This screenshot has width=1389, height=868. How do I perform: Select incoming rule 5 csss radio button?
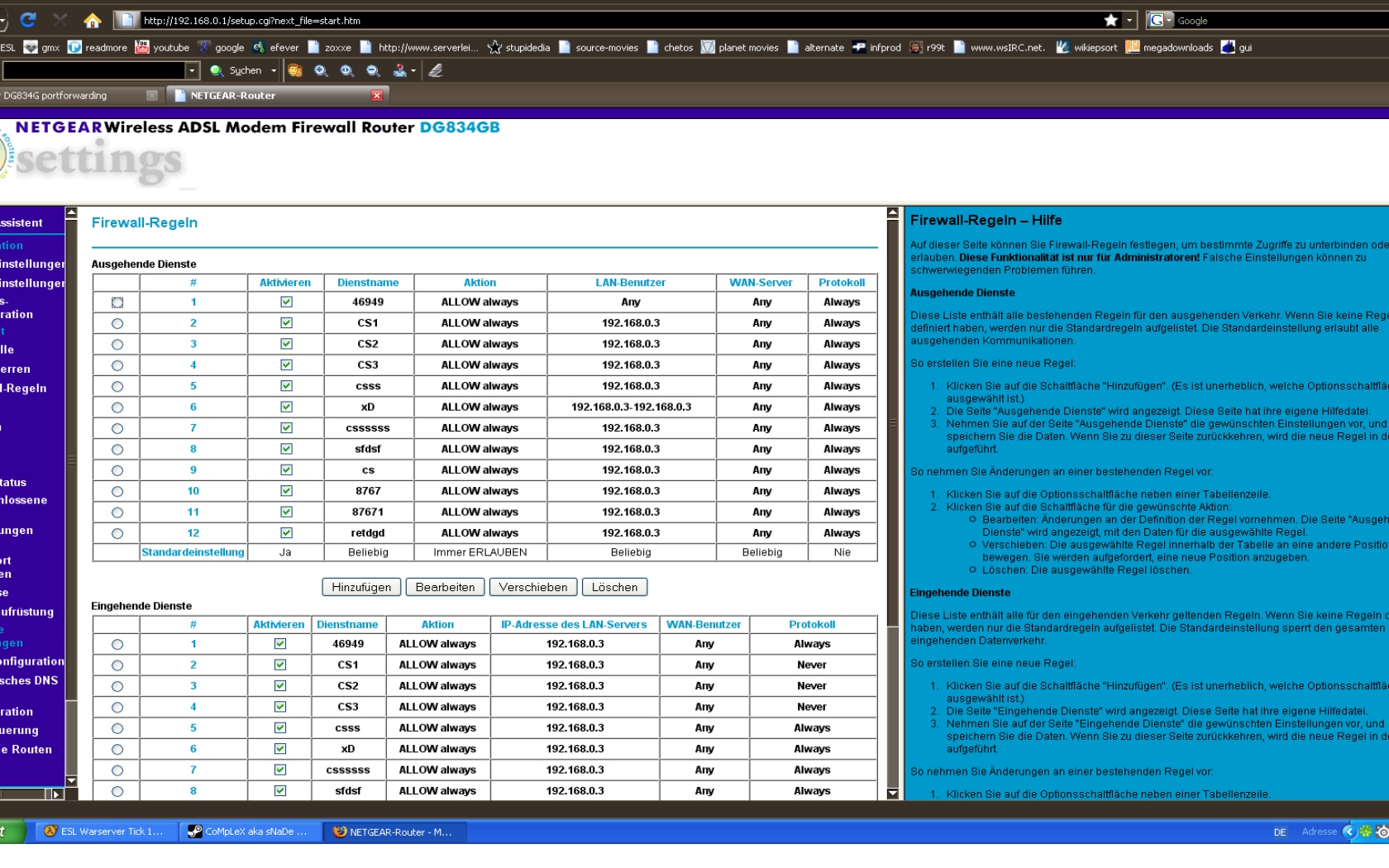pos(117,728)
